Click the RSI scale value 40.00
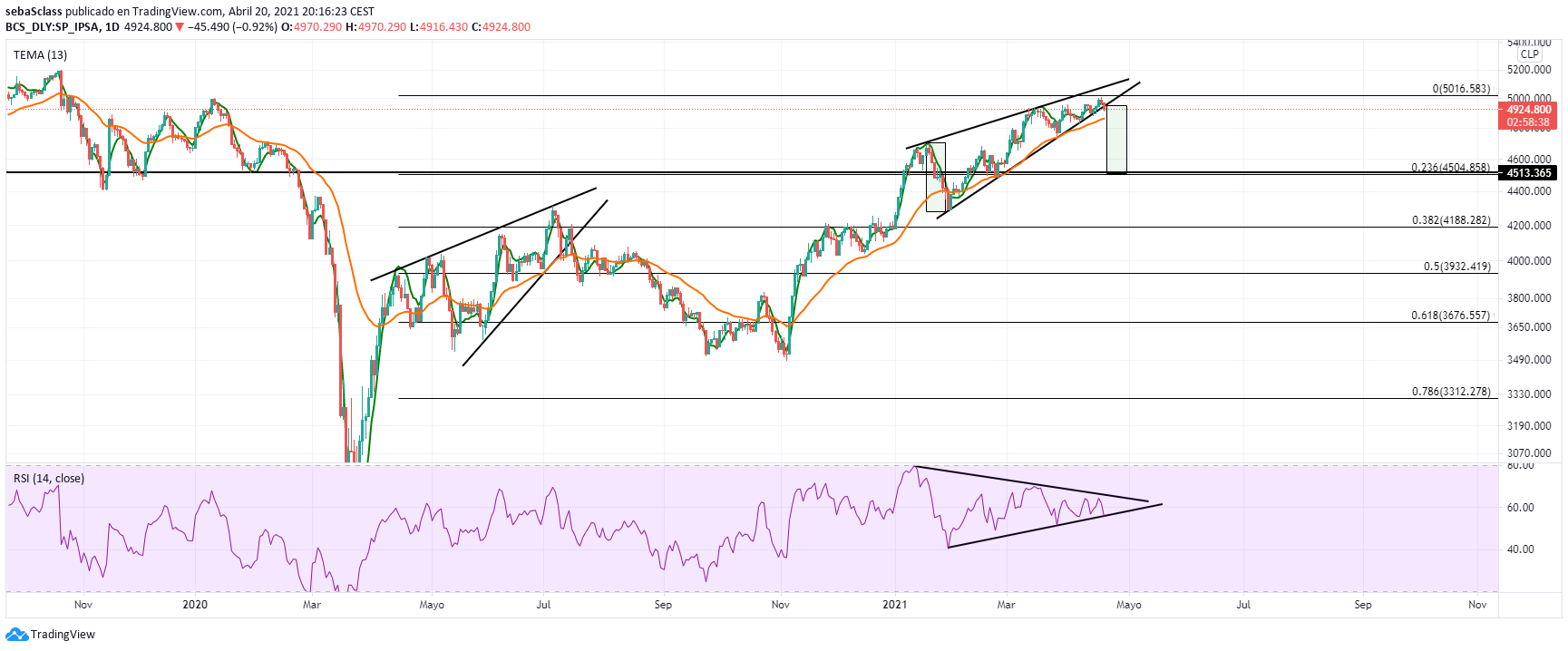Image resolution: width=1568 pixels, height=651 pixels. 1521,549
